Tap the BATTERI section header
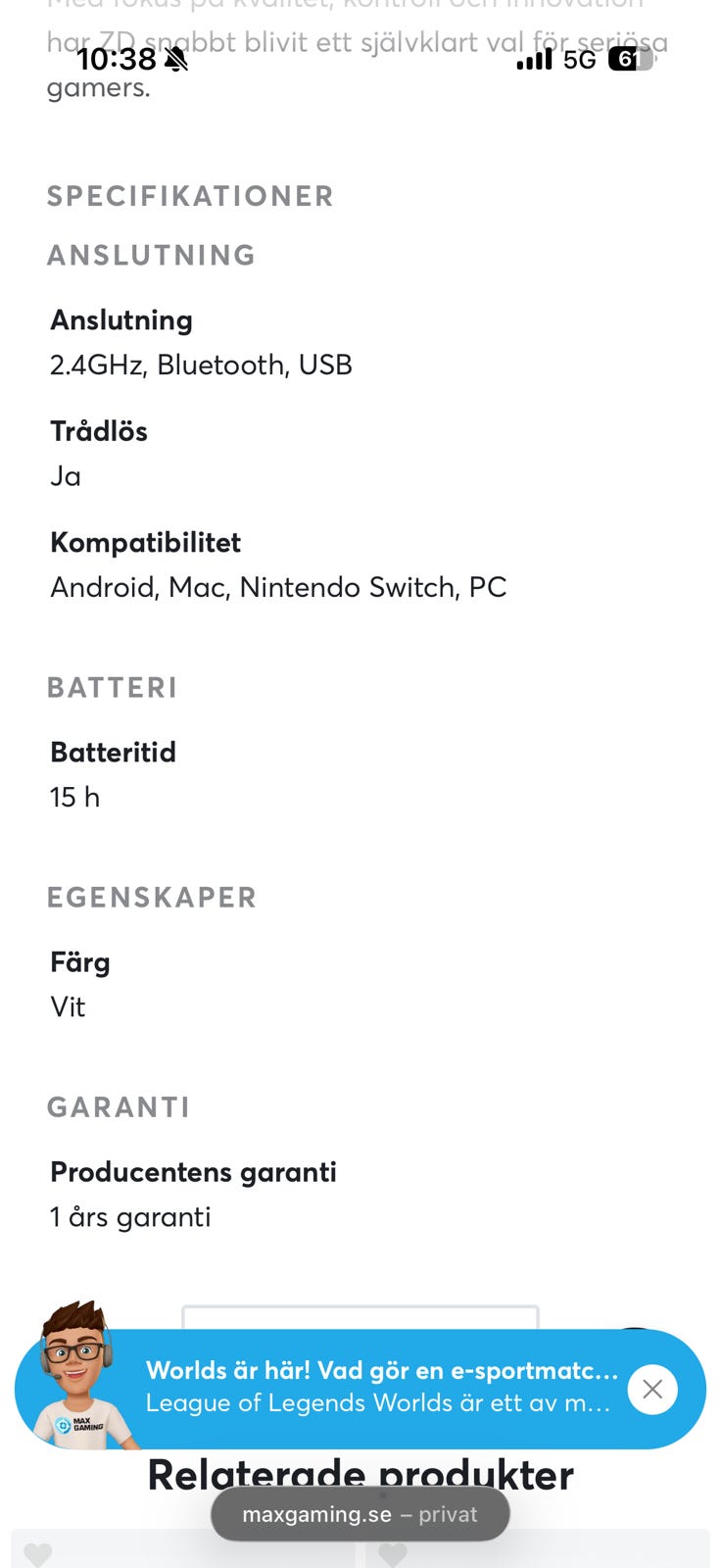The height and width of the screenshot is (1568, 721). pyautogui.click(x=112, y=688)
